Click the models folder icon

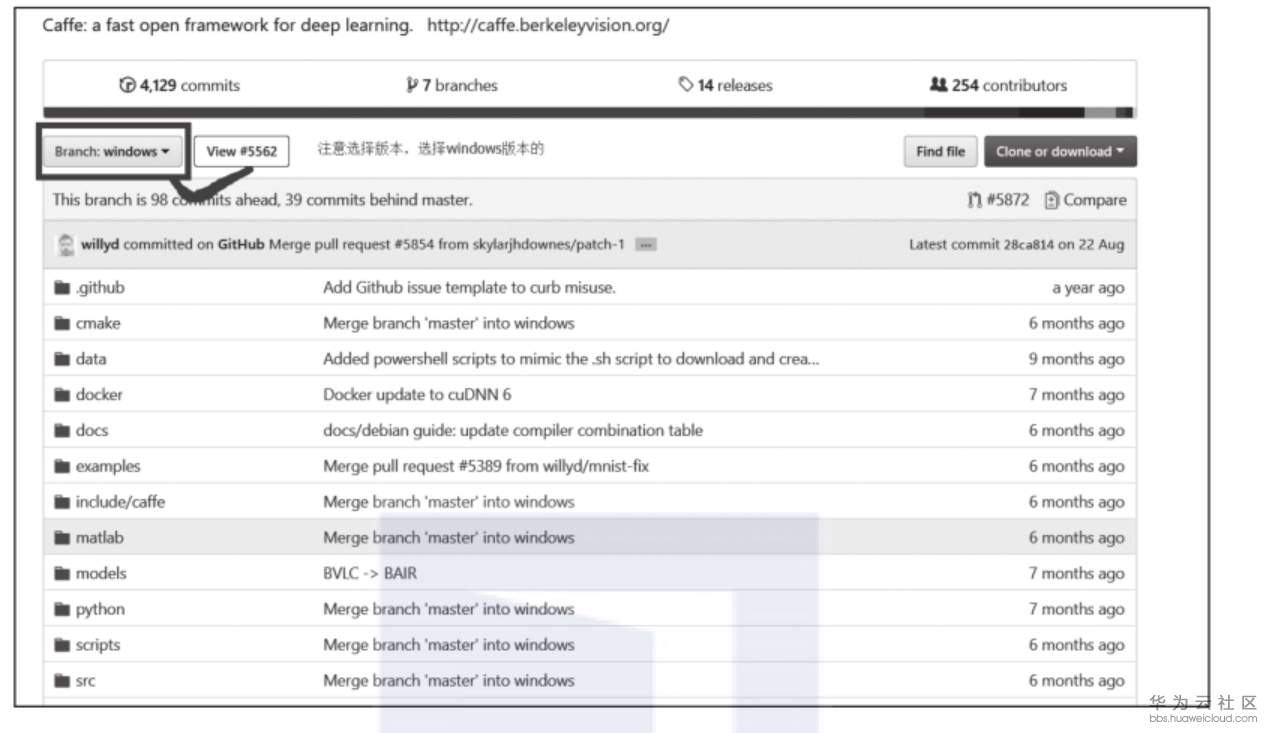62,574
